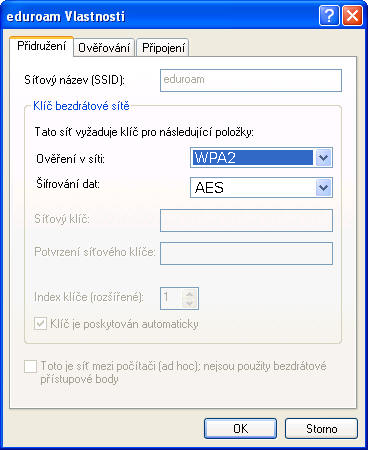The width and height of the screenshot is (368, 450).
Task: Expand the Šifrování dat dropdown arrow
Action: click(323, 187)
